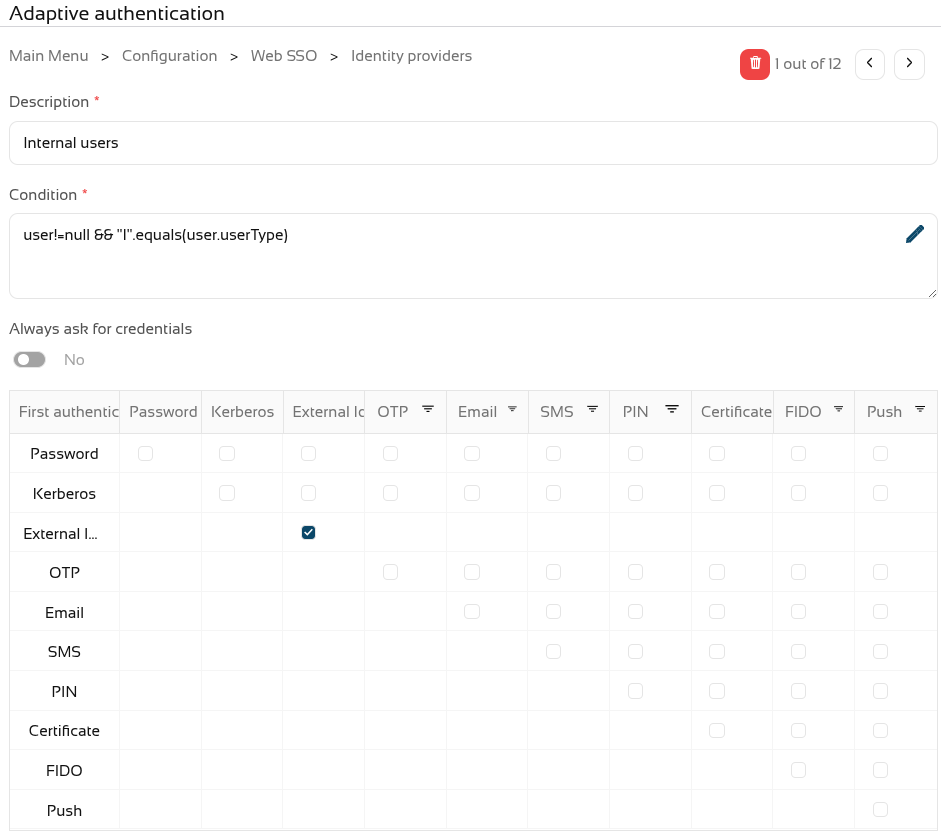Toggle the Always ask for credentials switch

(29, 360)
